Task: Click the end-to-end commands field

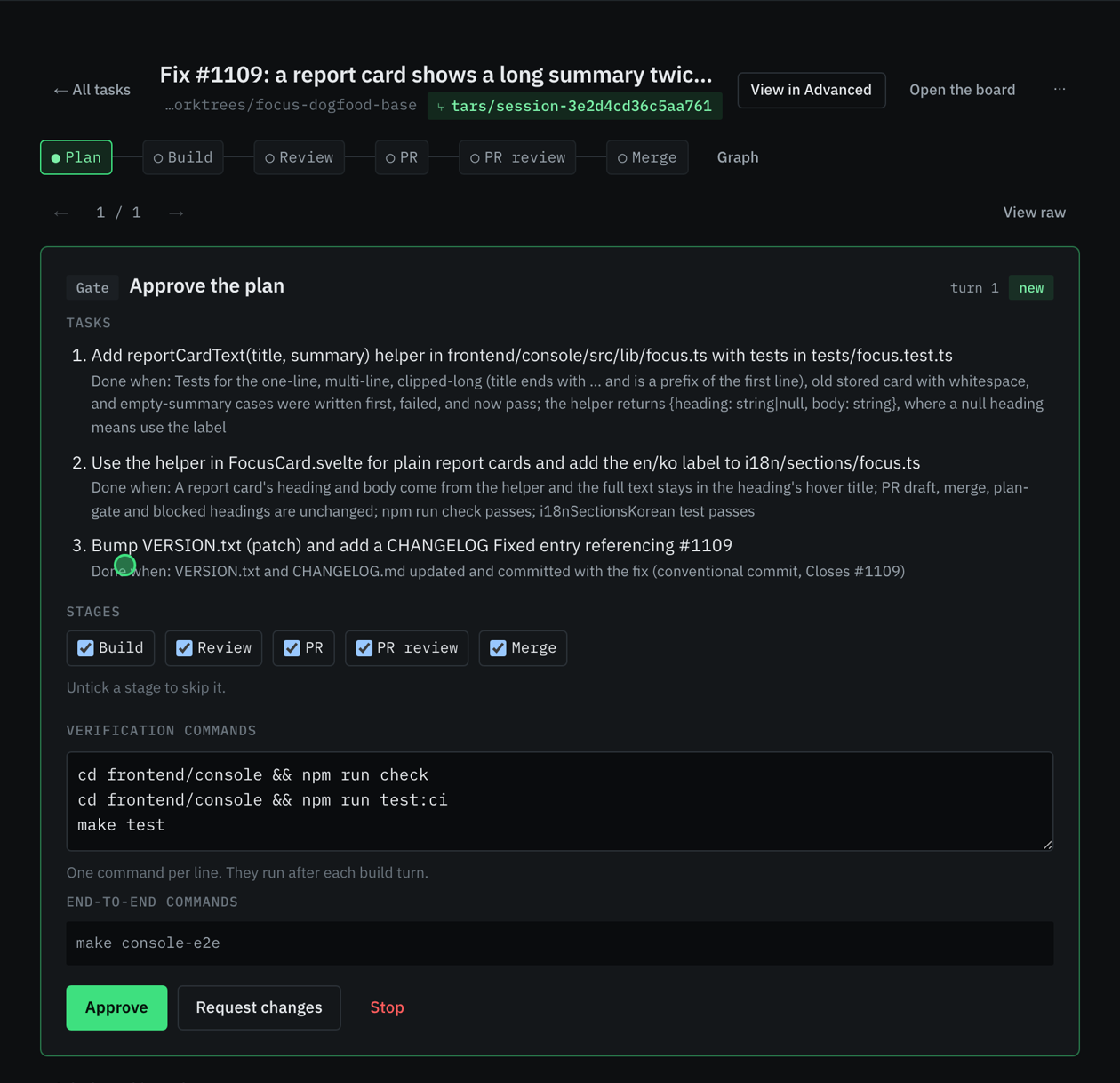Action: coord(560,943)
